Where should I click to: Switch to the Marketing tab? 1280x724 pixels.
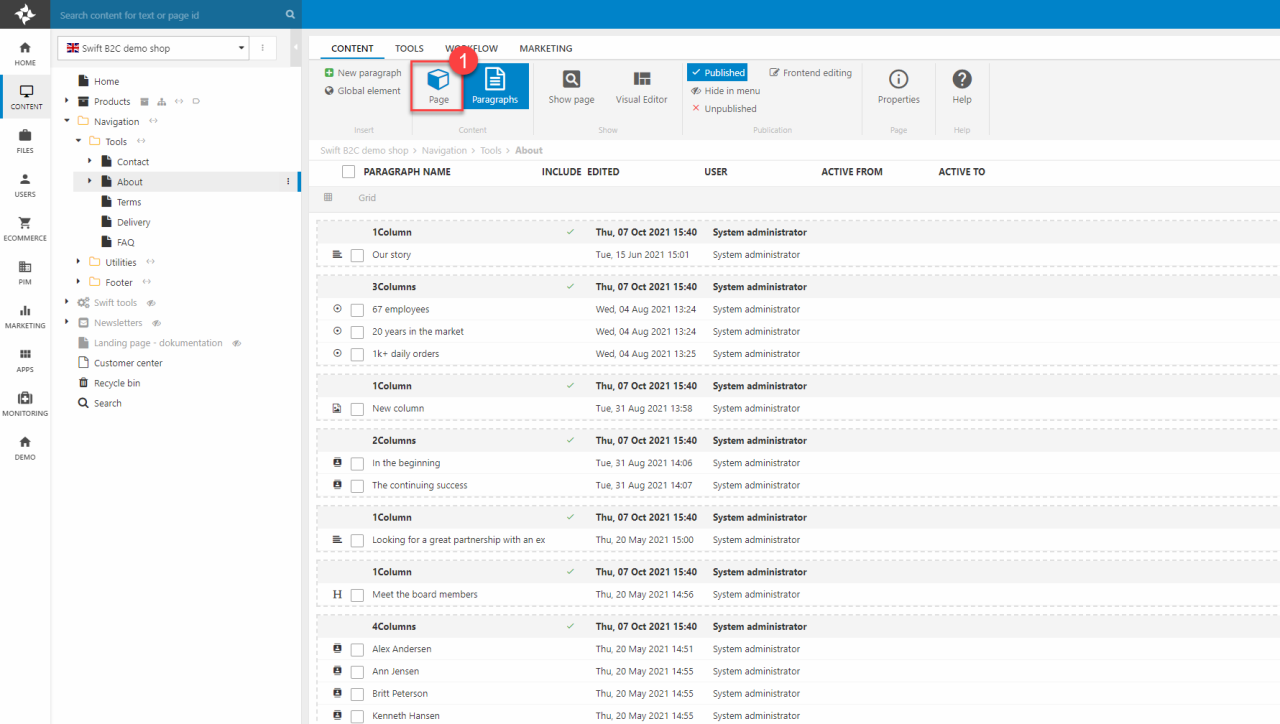545,48
